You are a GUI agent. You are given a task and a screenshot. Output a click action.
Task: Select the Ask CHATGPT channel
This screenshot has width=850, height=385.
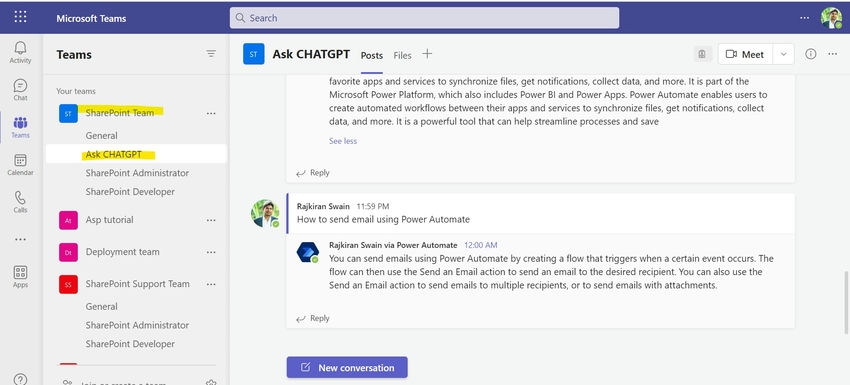(x=136, y=154)
